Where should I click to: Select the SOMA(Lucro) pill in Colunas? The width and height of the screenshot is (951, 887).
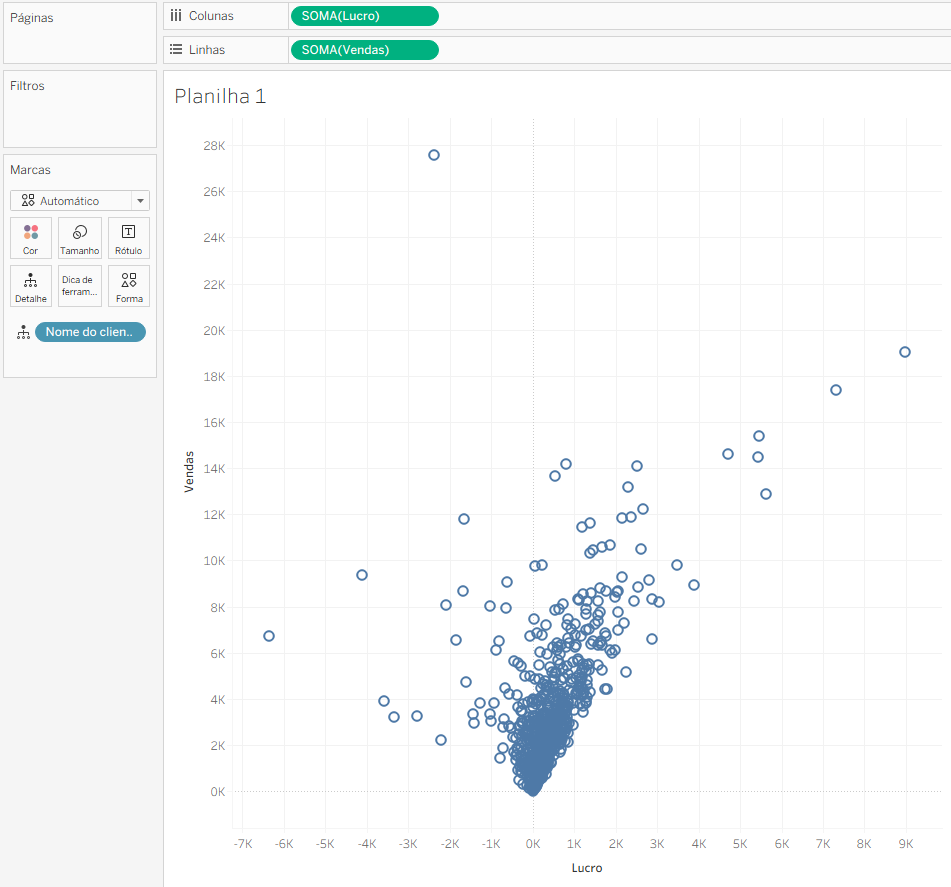[365, 16]
